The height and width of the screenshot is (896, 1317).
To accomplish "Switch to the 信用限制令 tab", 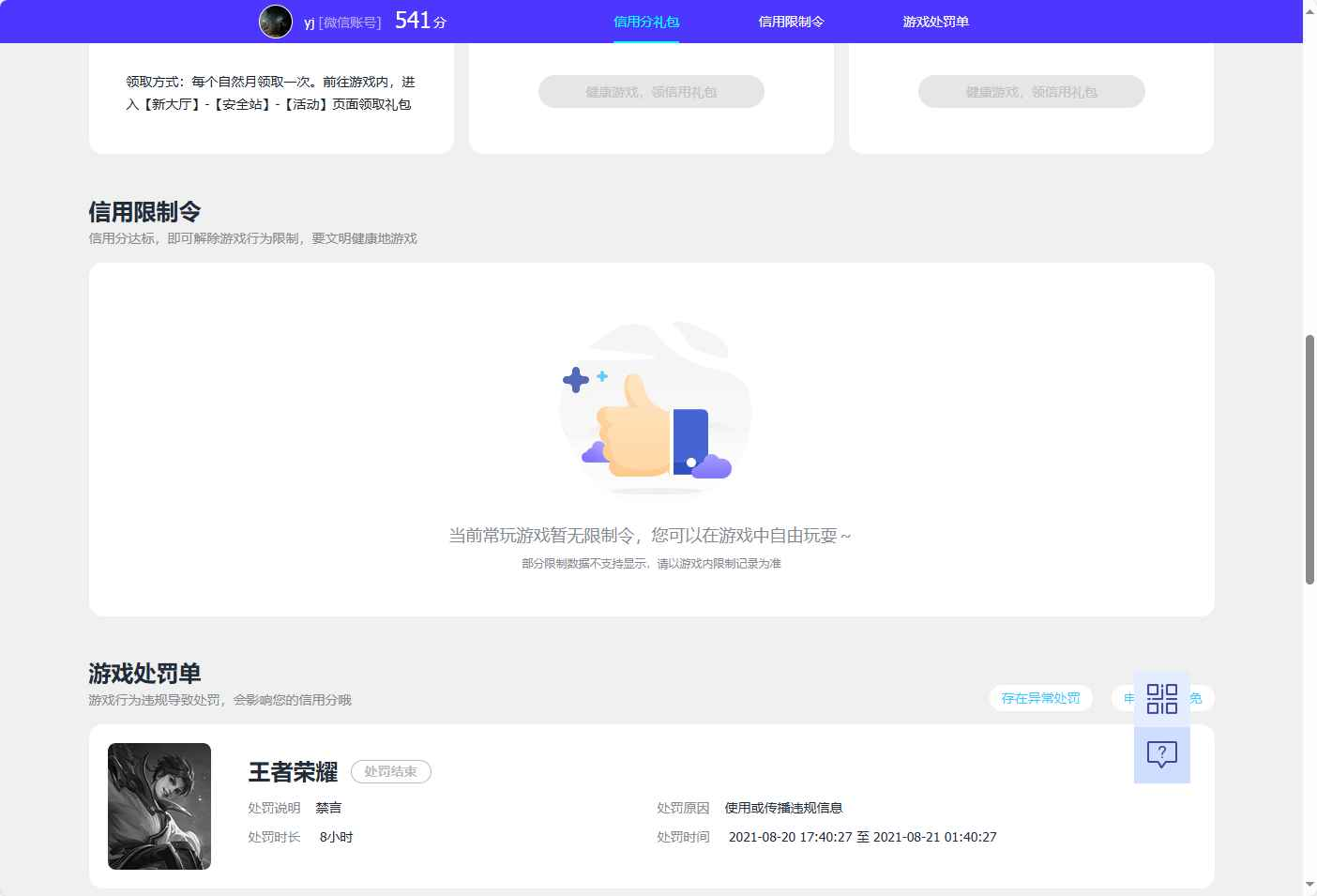I will point(791,22).
